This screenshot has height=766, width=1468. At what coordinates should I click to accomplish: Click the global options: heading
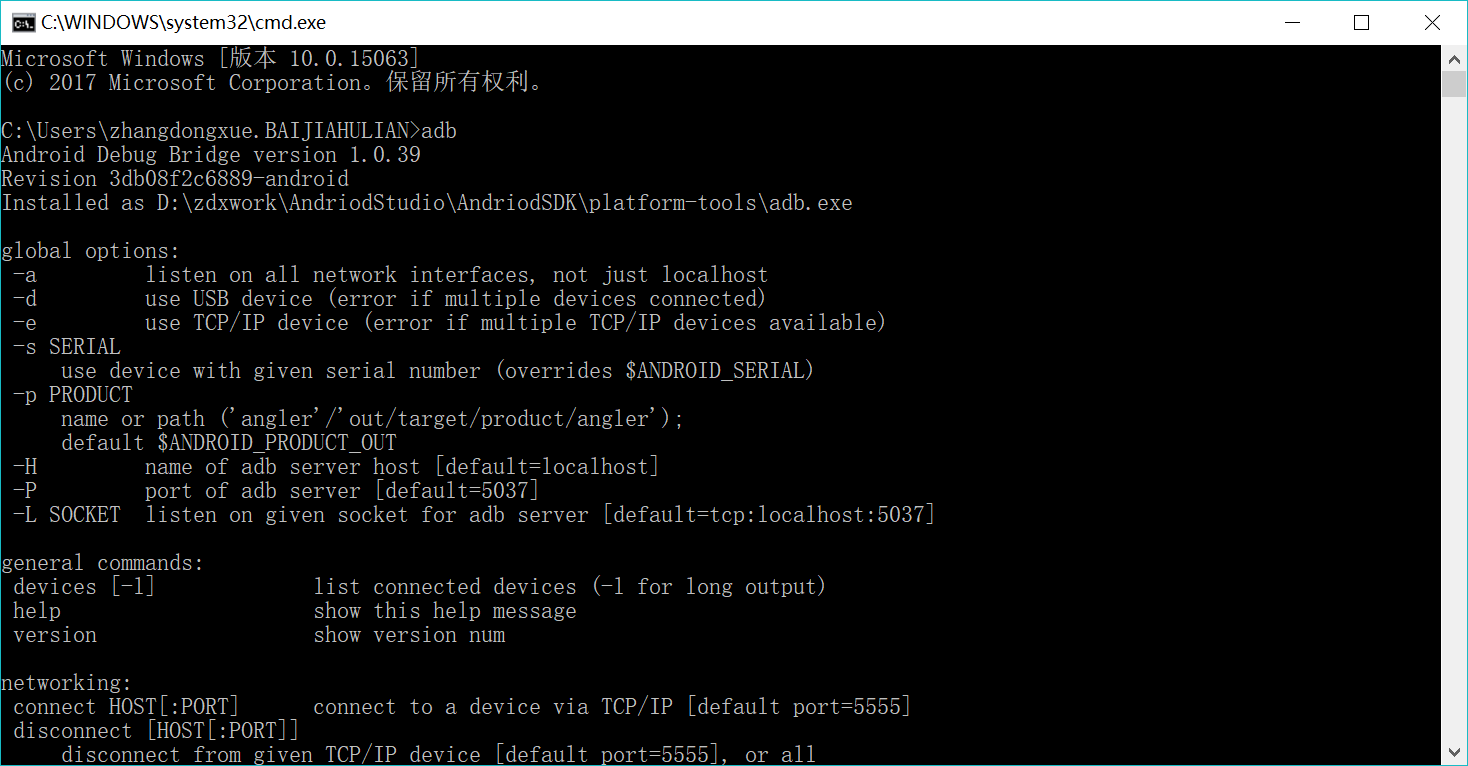point(91,251)
